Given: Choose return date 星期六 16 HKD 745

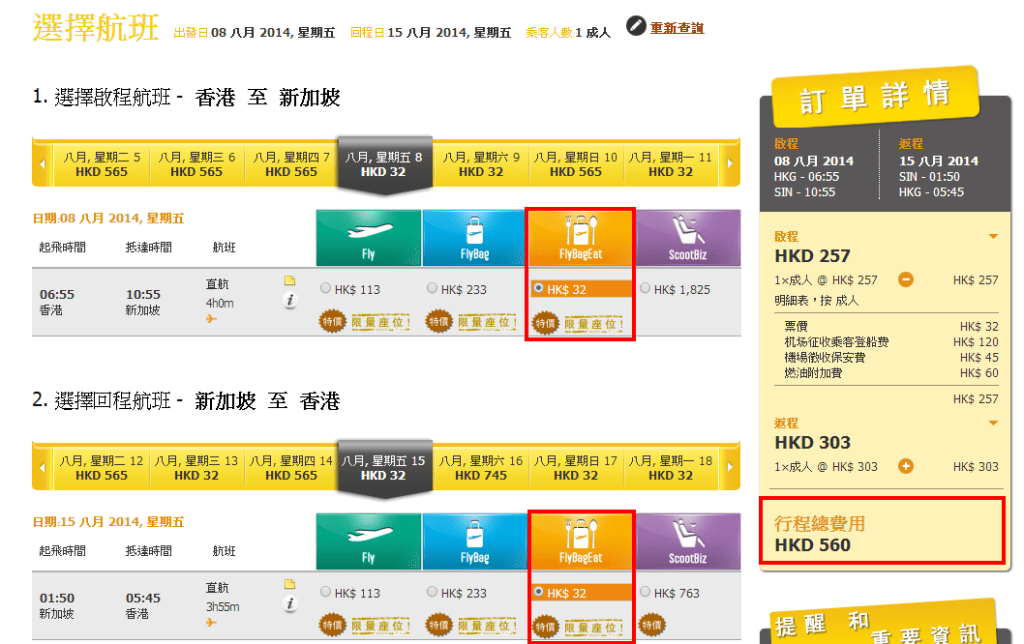Looking at the screenshot, I should click(481, 468).
